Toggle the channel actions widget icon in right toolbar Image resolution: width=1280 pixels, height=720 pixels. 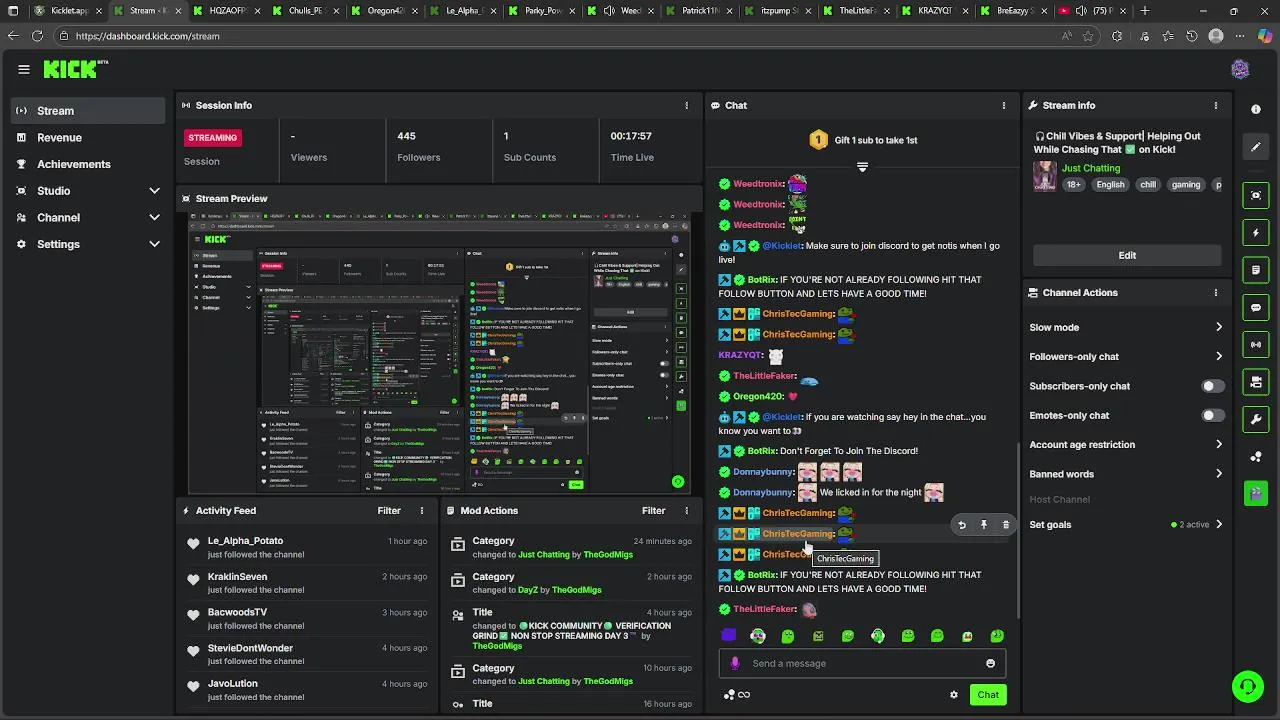coord(1256,382)
